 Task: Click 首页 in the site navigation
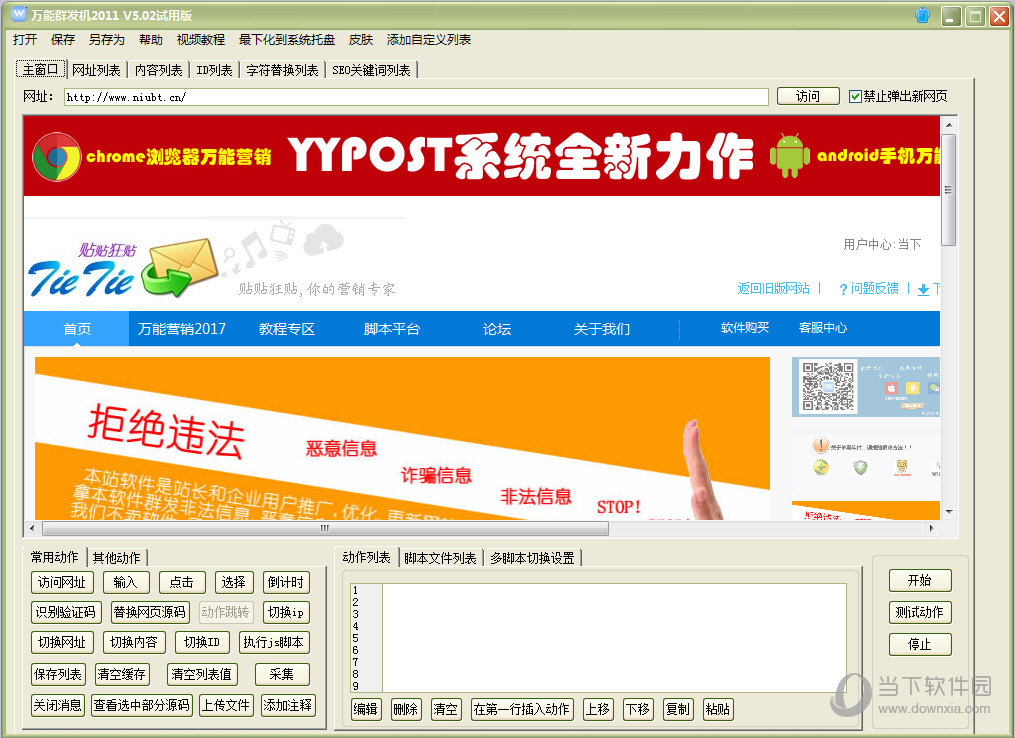pos(77,329)
